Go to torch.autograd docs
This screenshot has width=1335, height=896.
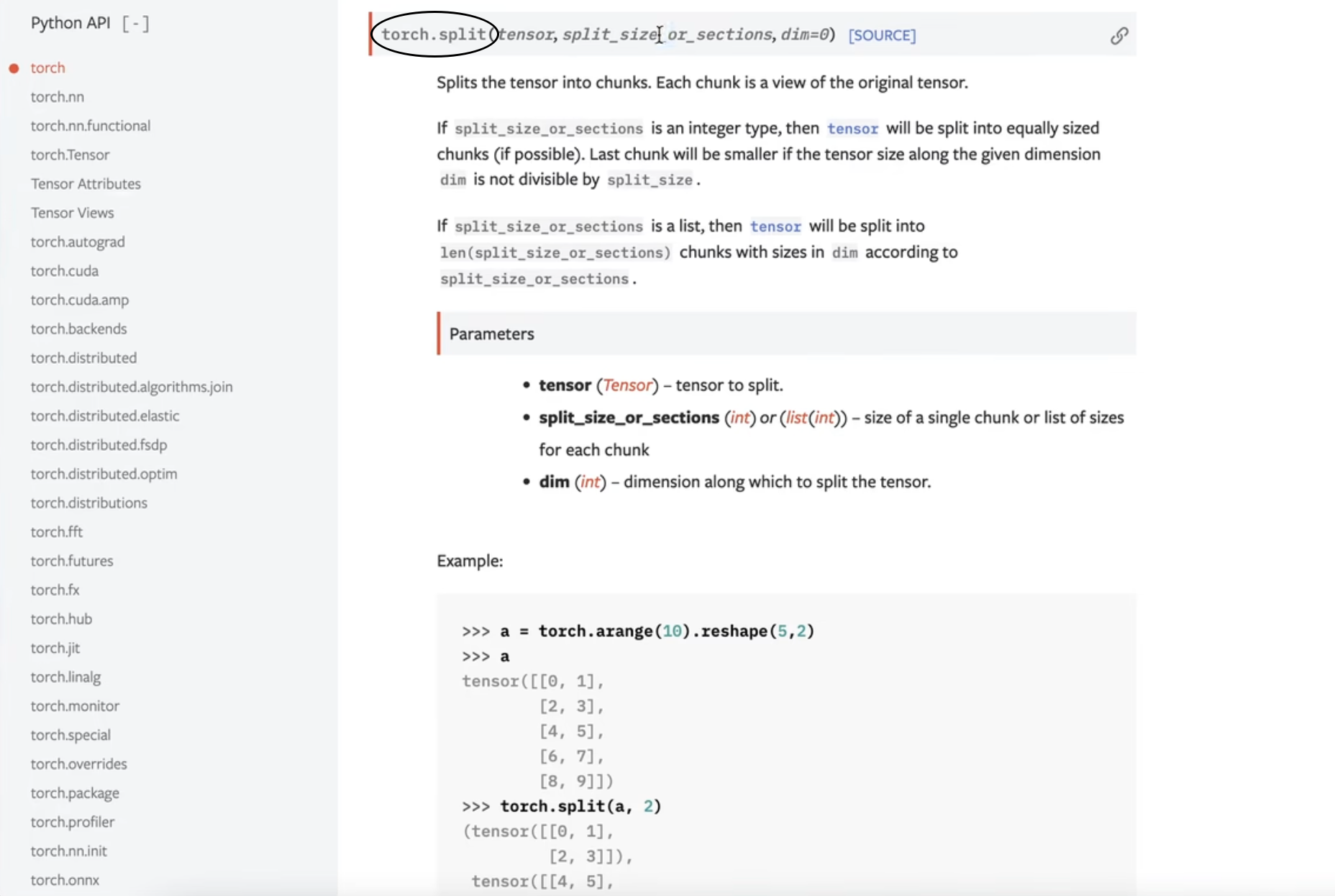(x=78, y=242)
